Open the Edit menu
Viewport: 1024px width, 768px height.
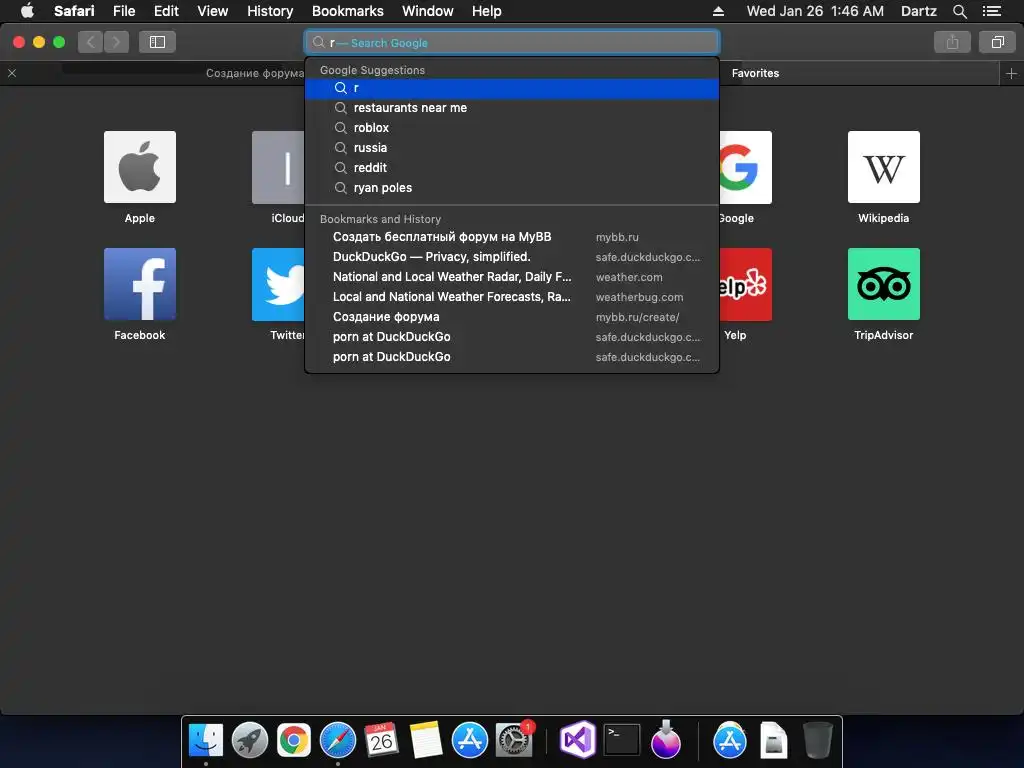click(166, 11)
